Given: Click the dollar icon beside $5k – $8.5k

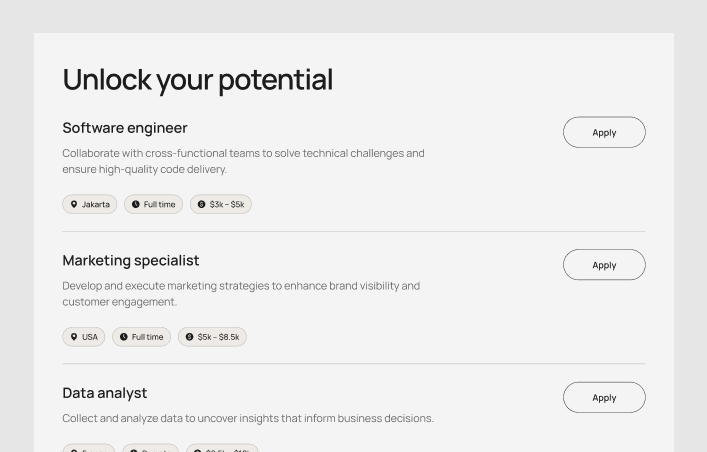Looking at the screenshot, I should [x=190, y=337].
